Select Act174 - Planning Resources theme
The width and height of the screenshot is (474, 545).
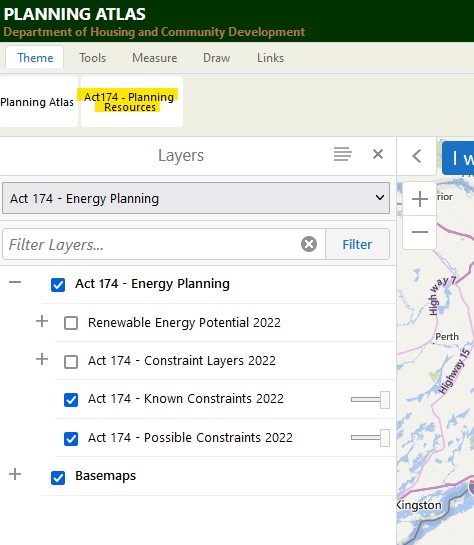(x=131, y=102)
